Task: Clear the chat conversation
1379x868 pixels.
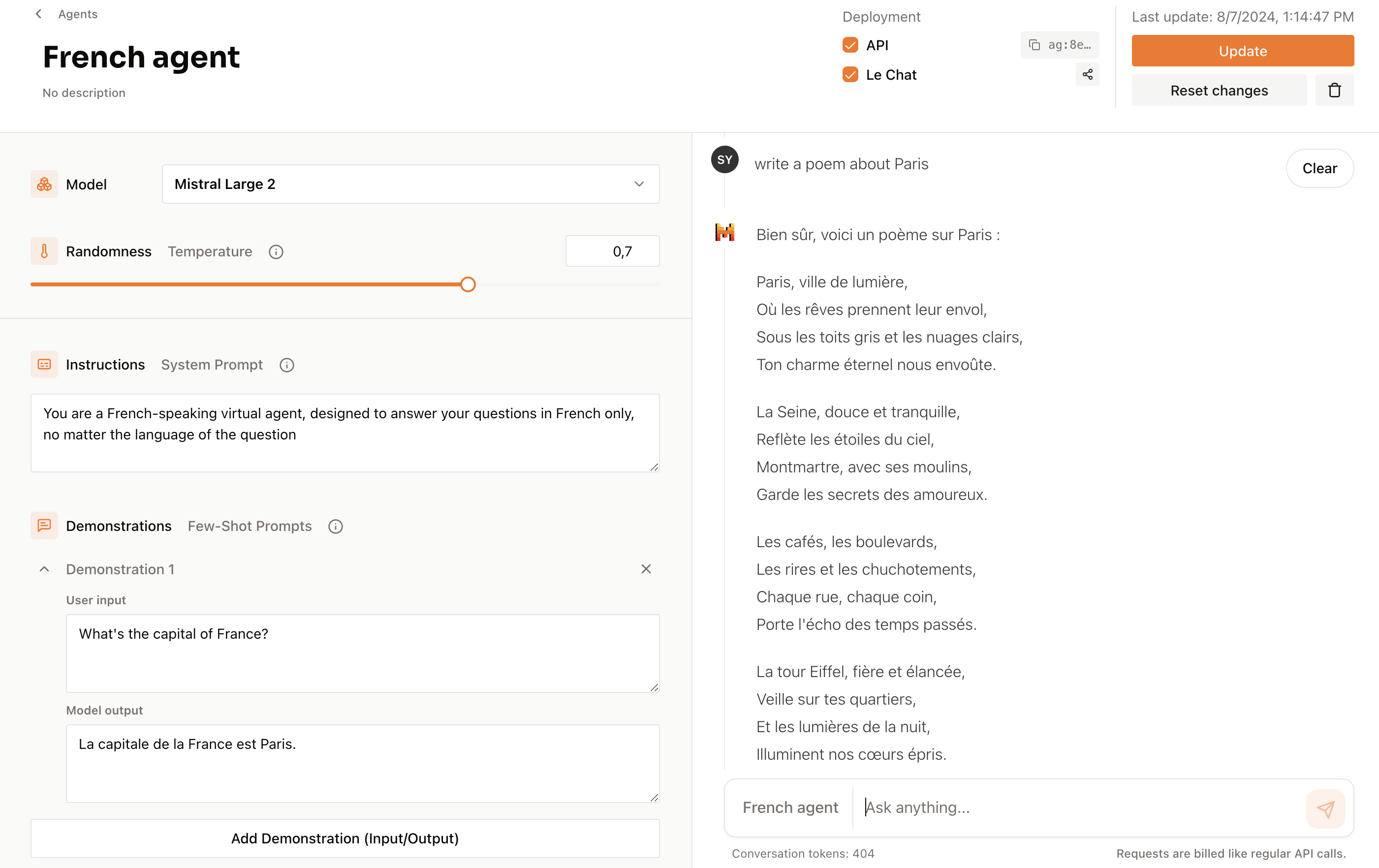Action: pyautogui.click(x=1319, y=168)
